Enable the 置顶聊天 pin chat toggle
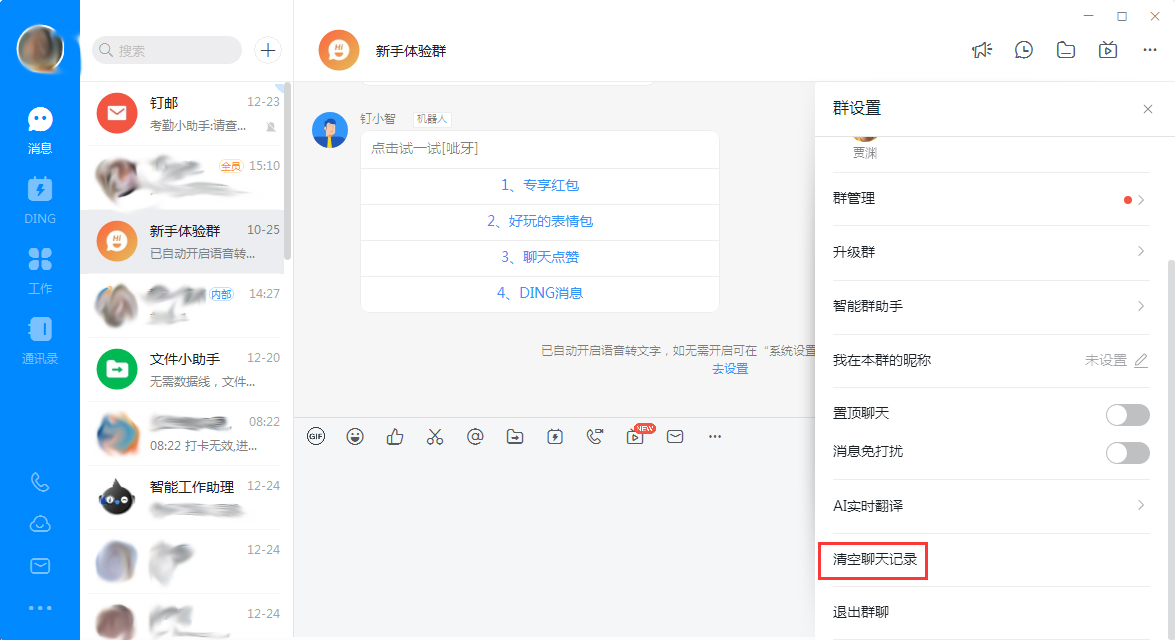Screen dimensions: 1175x640 [x=1128, y=413]
